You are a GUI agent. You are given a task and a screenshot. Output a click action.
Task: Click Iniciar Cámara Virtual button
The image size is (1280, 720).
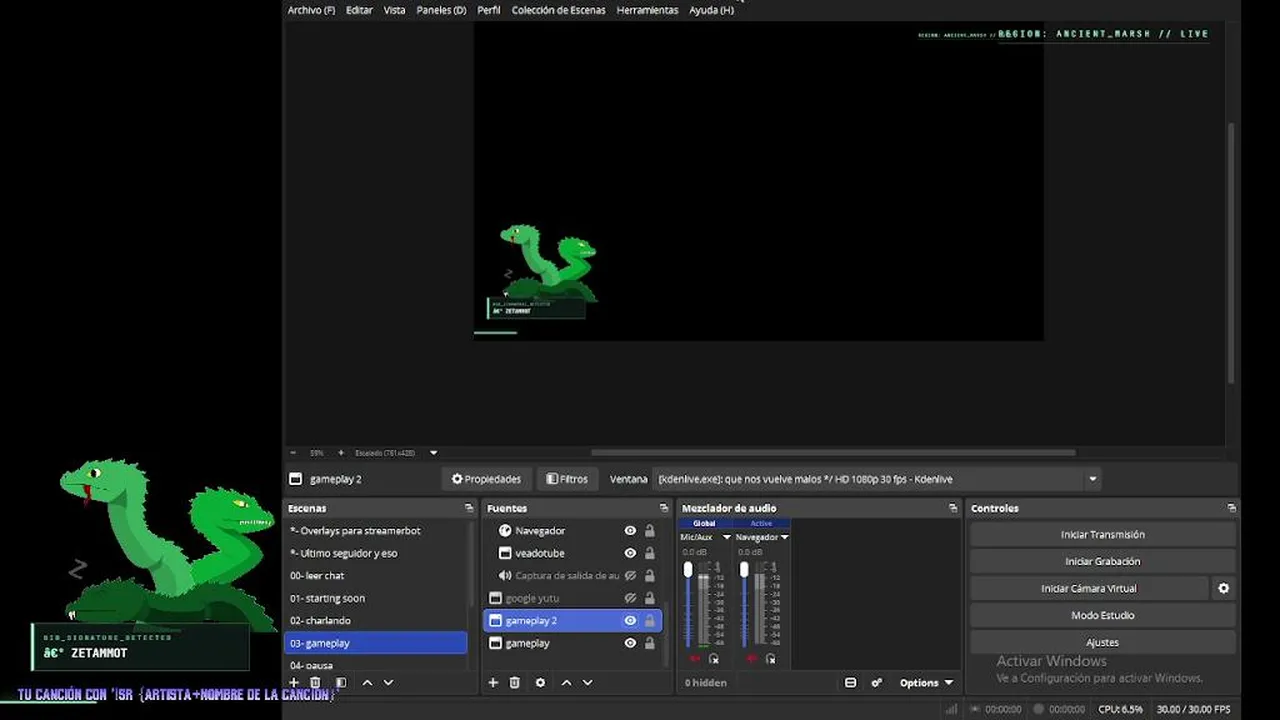[x=1089, y=588]
